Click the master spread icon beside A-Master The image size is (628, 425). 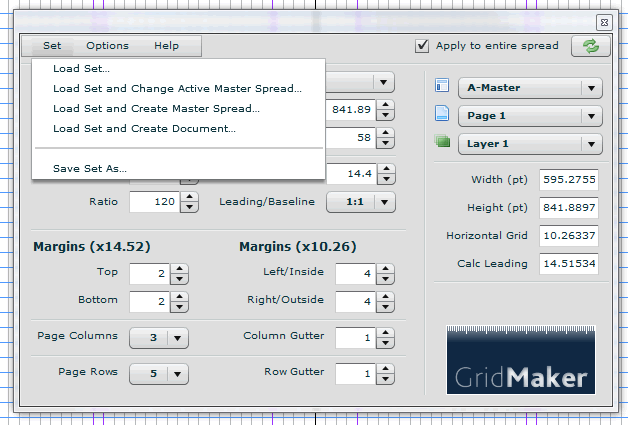pyautogui.click(x=442, y=86)
